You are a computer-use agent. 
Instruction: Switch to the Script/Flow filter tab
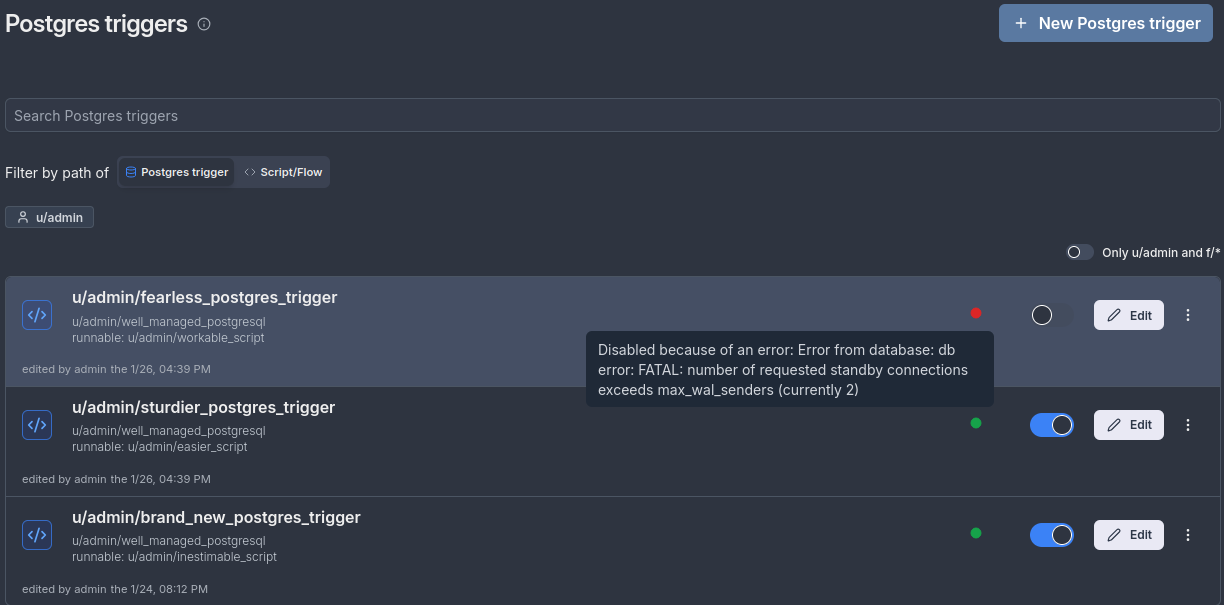(284, 172)
